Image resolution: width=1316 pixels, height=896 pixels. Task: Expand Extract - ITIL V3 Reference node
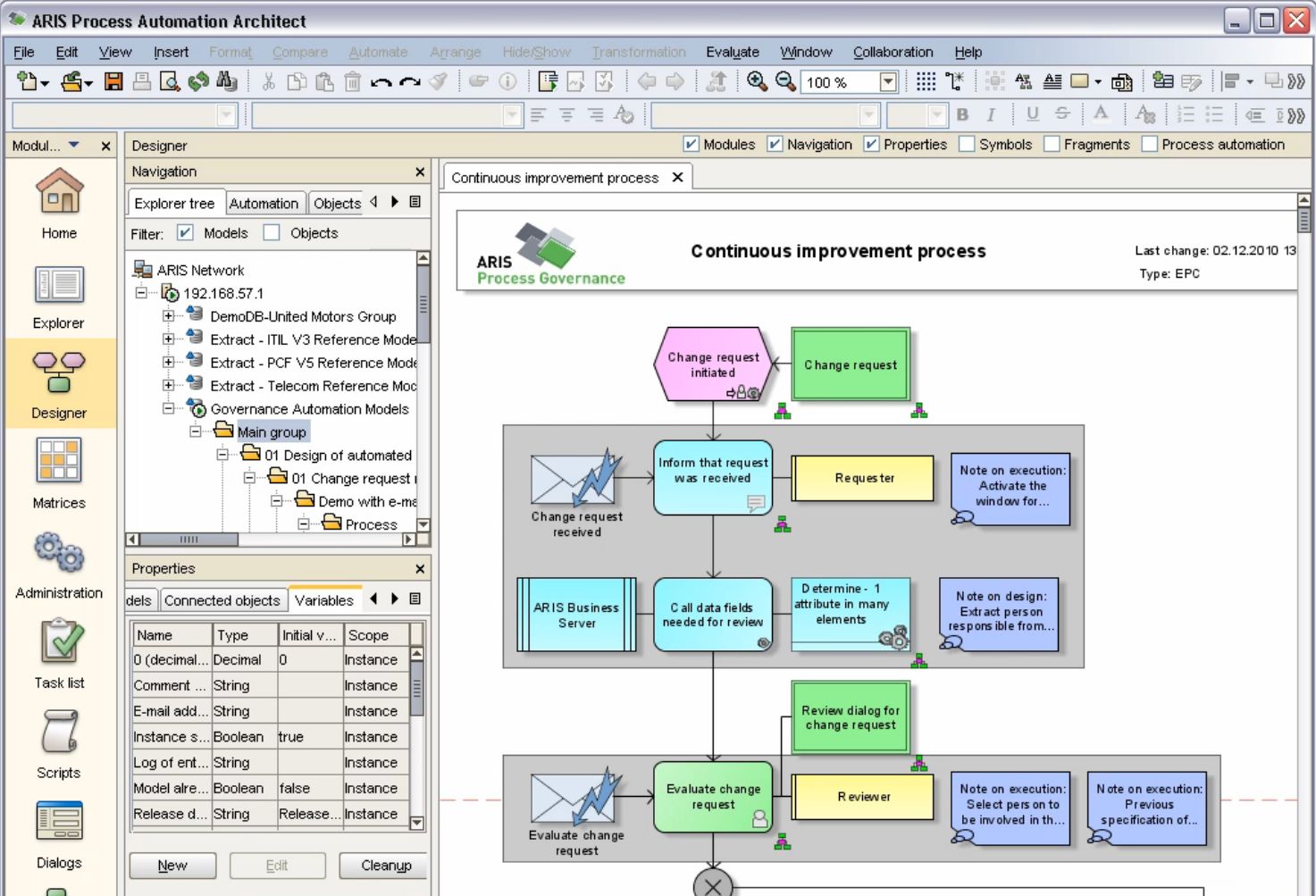point(168,339)
